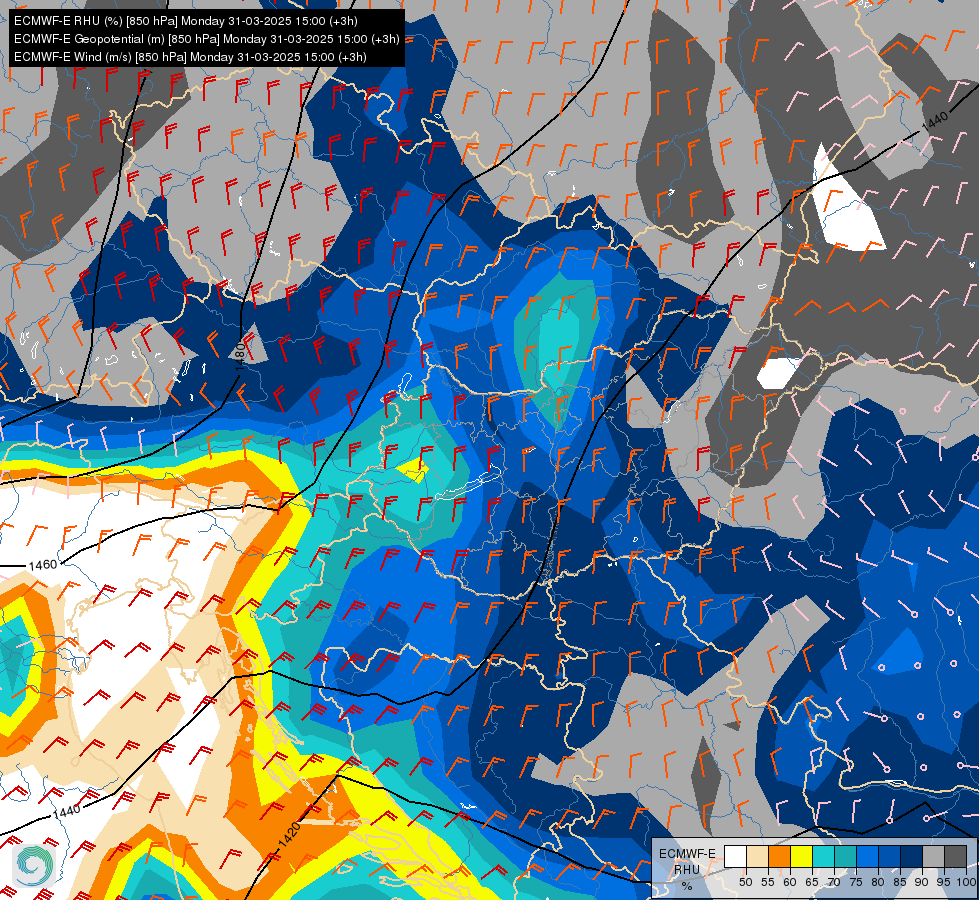
Task: Click the legend tick value 70
Action: click(834, 883)
